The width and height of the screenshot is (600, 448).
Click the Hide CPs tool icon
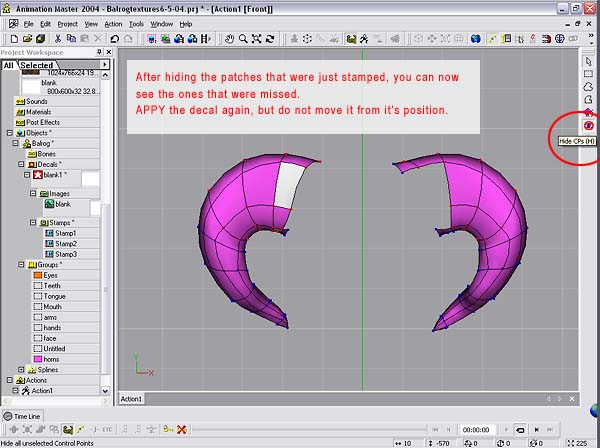click(589, 126)
